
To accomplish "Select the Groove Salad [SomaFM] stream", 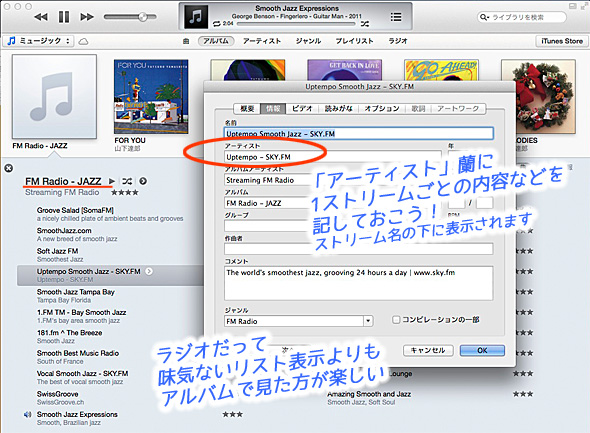I will [110, 214].
